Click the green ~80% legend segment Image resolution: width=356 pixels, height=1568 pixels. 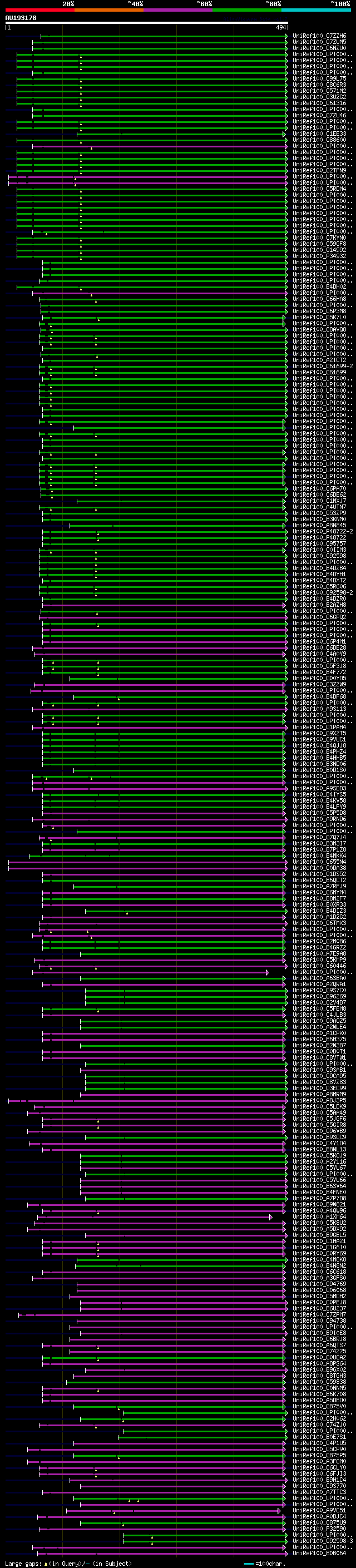pos(247,10)
